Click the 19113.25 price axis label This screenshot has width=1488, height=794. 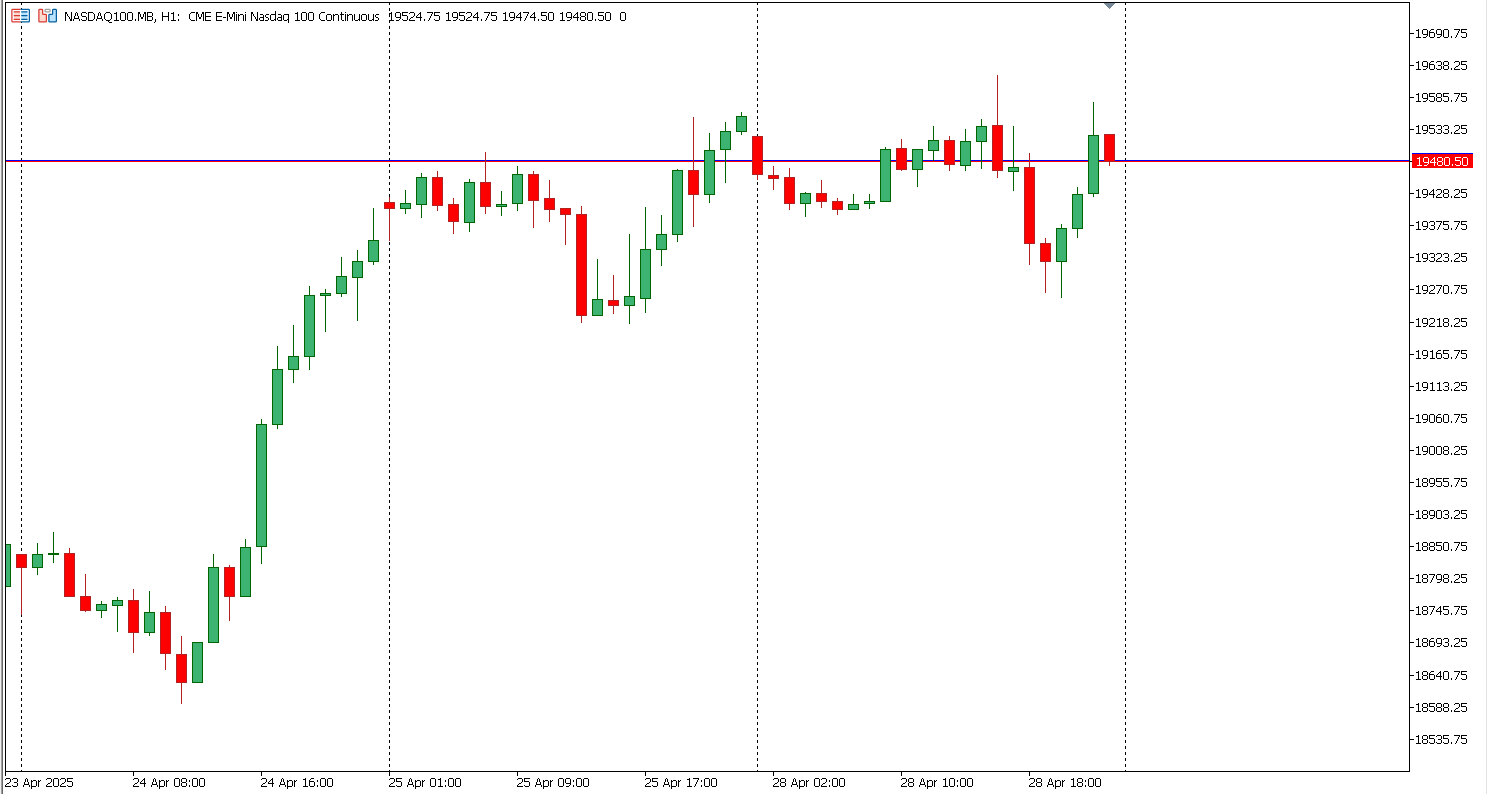pyautogui.click(x=1441, y=386)
